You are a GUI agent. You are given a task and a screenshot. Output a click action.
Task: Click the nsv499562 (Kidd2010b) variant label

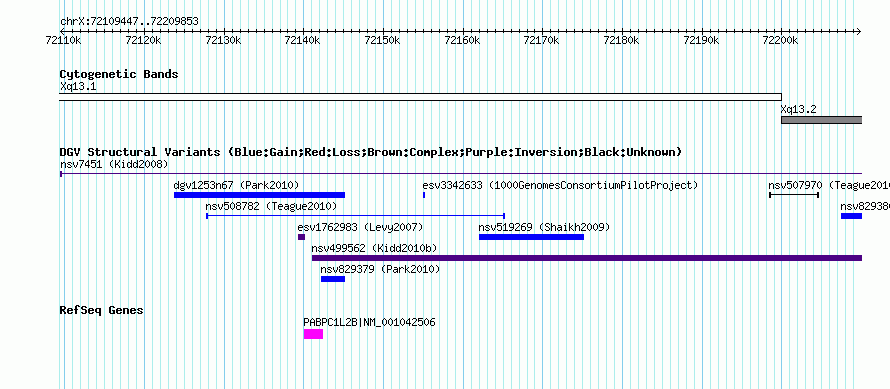click(x=374, y=249)
